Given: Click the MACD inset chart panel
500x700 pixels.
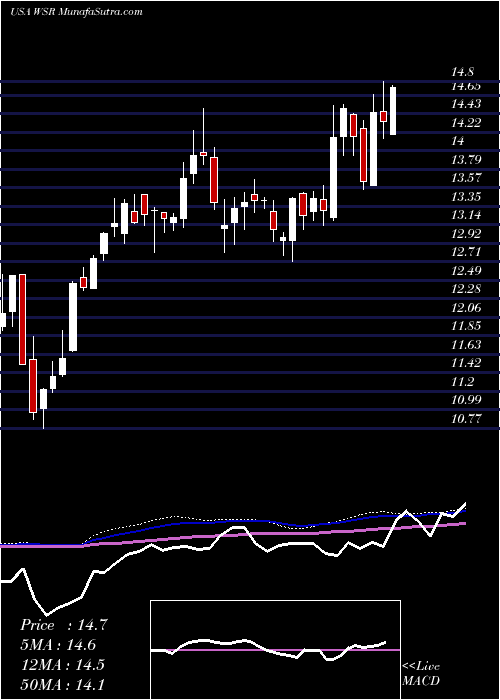Looking at the screenshot, I should click(275, 650).
